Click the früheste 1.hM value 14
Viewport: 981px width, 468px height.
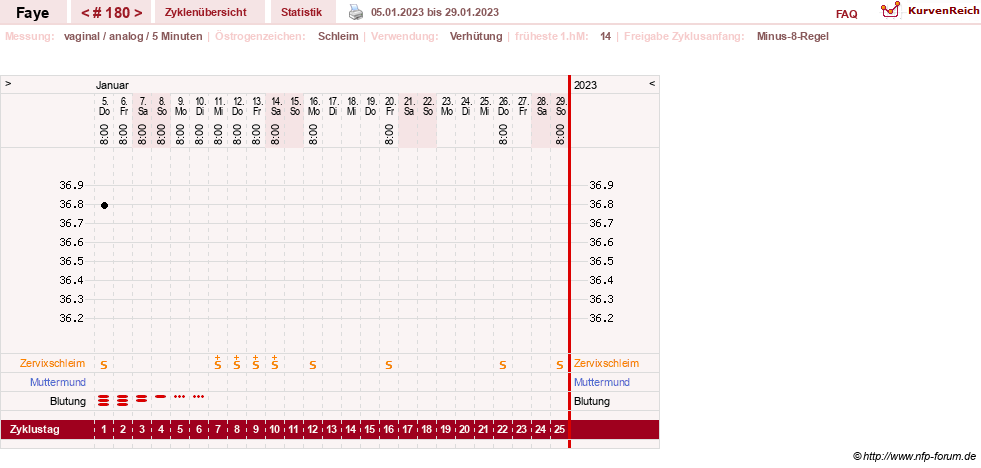[x=606, y=36]
